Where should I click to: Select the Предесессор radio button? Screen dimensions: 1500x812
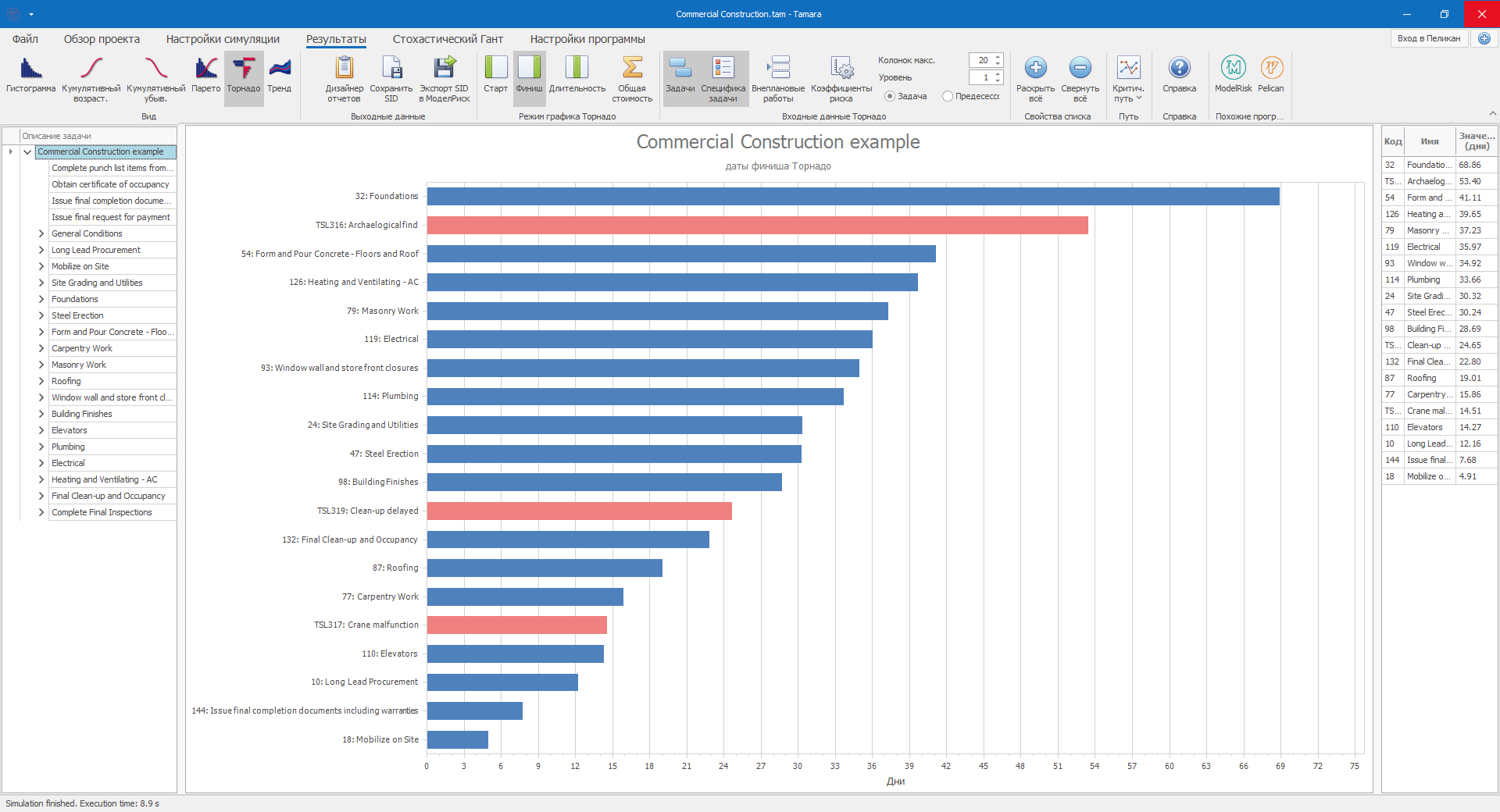pos(948,97)
